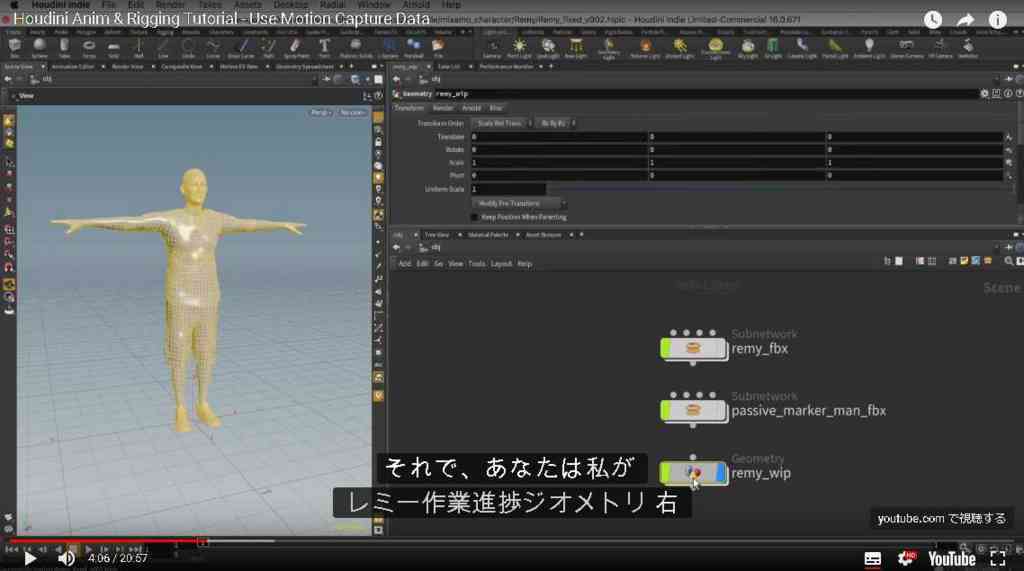This screenshot has height=571, width=1024.
Task: Add a Volume Light from the shelf
Action: [645, 47]
